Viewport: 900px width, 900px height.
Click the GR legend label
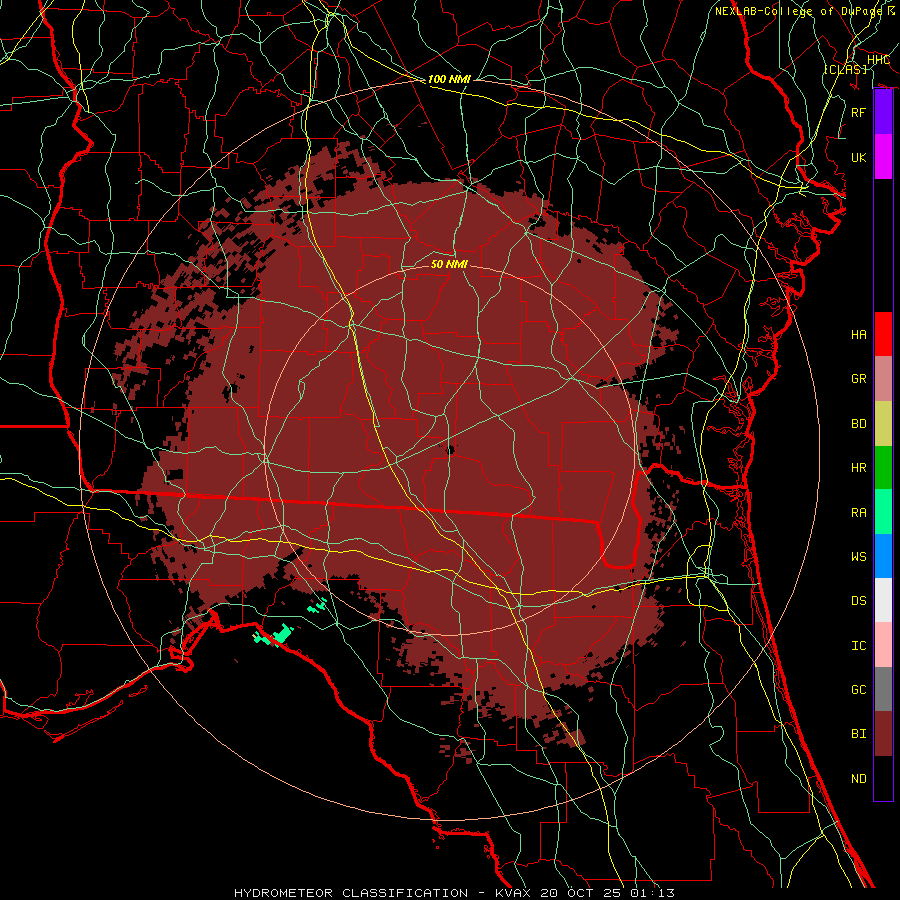tap(858, 379)
